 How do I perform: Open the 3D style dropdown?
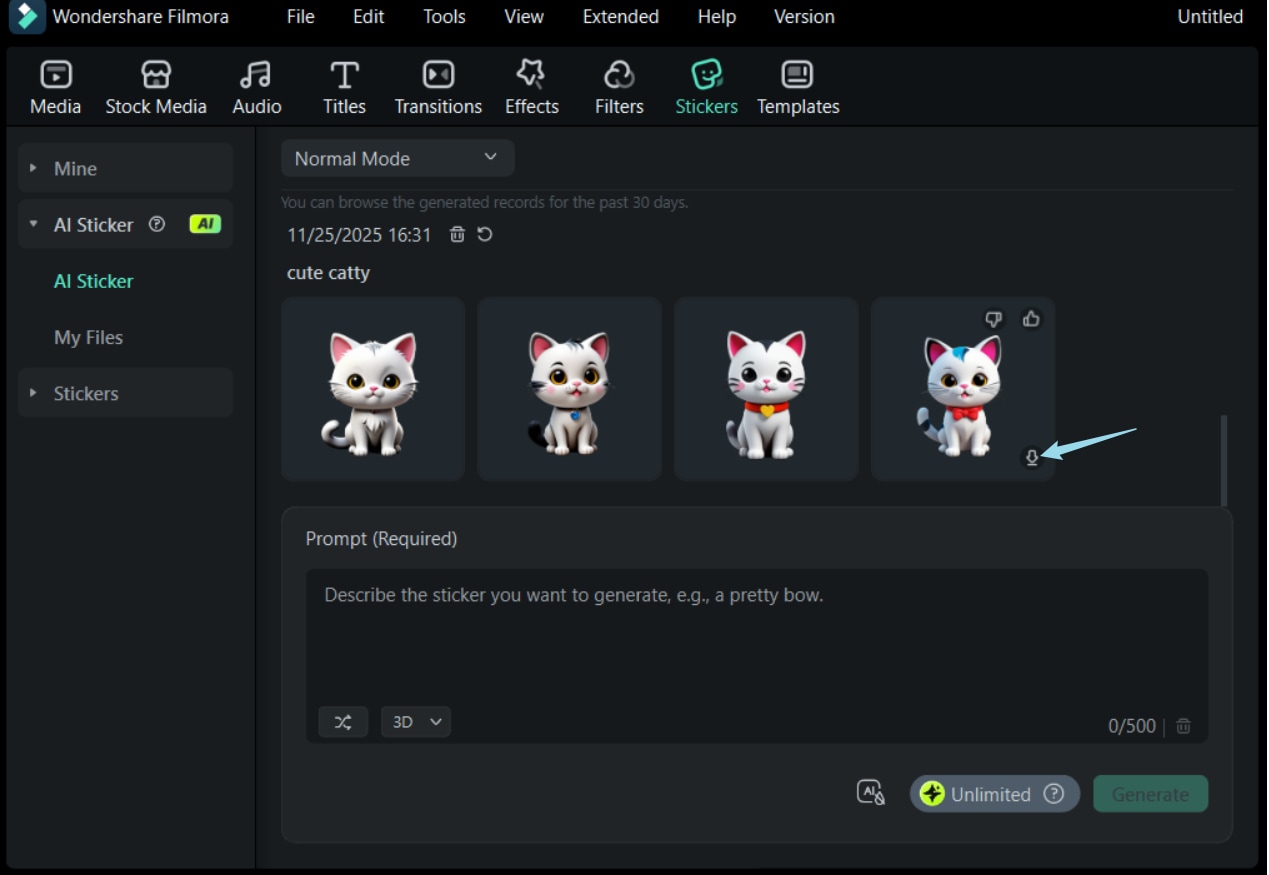[x=416, y=722]
